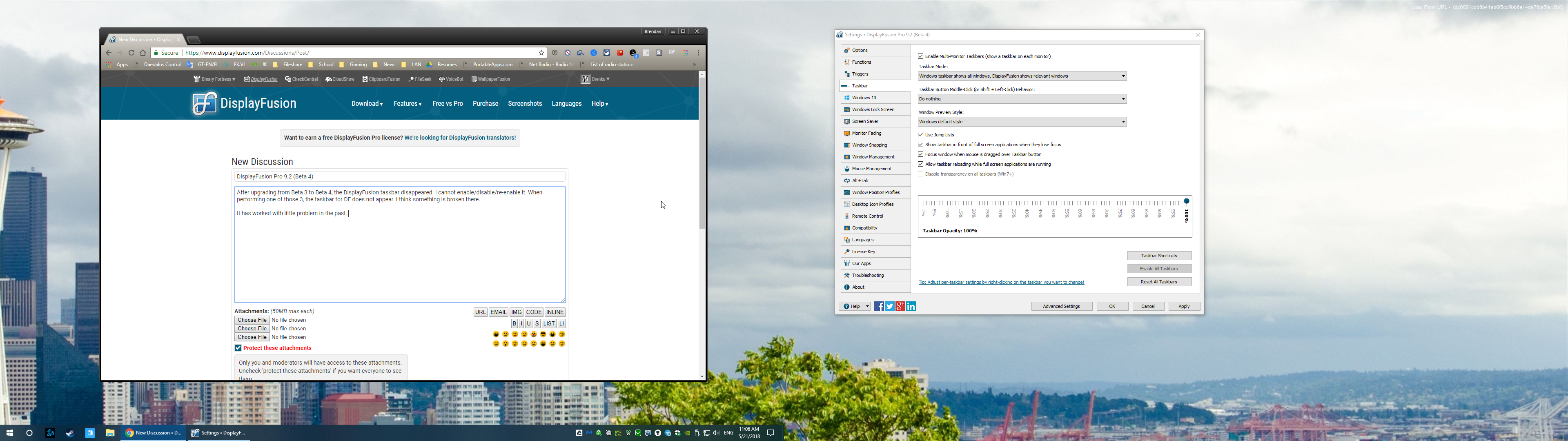1568x441 pixels.
Task: Click the Taskbar Opacity slider handle
Action: click(1186, 202)
